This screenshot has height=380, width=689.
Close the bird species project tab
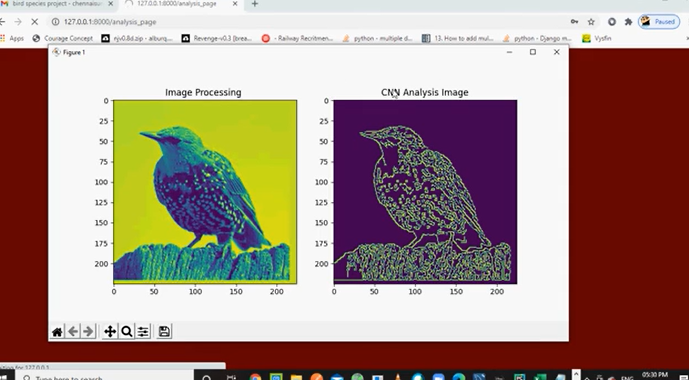tap(111, 4)
